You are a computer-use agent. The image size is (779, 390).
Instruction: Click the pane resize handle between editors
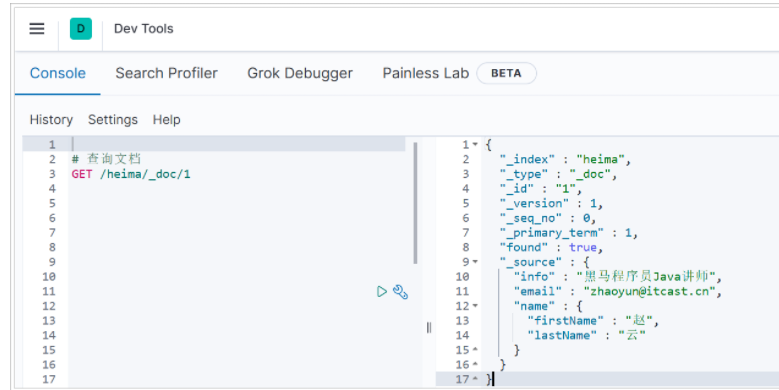tap(429, 327)
